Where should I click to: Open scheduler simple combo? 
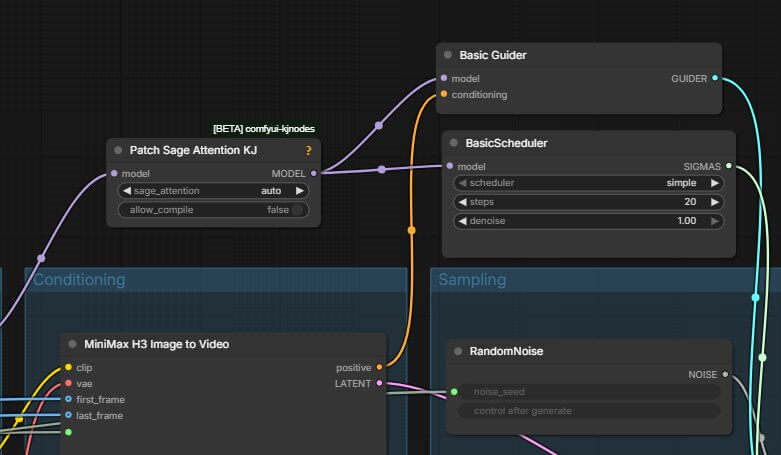pos(588,183)
